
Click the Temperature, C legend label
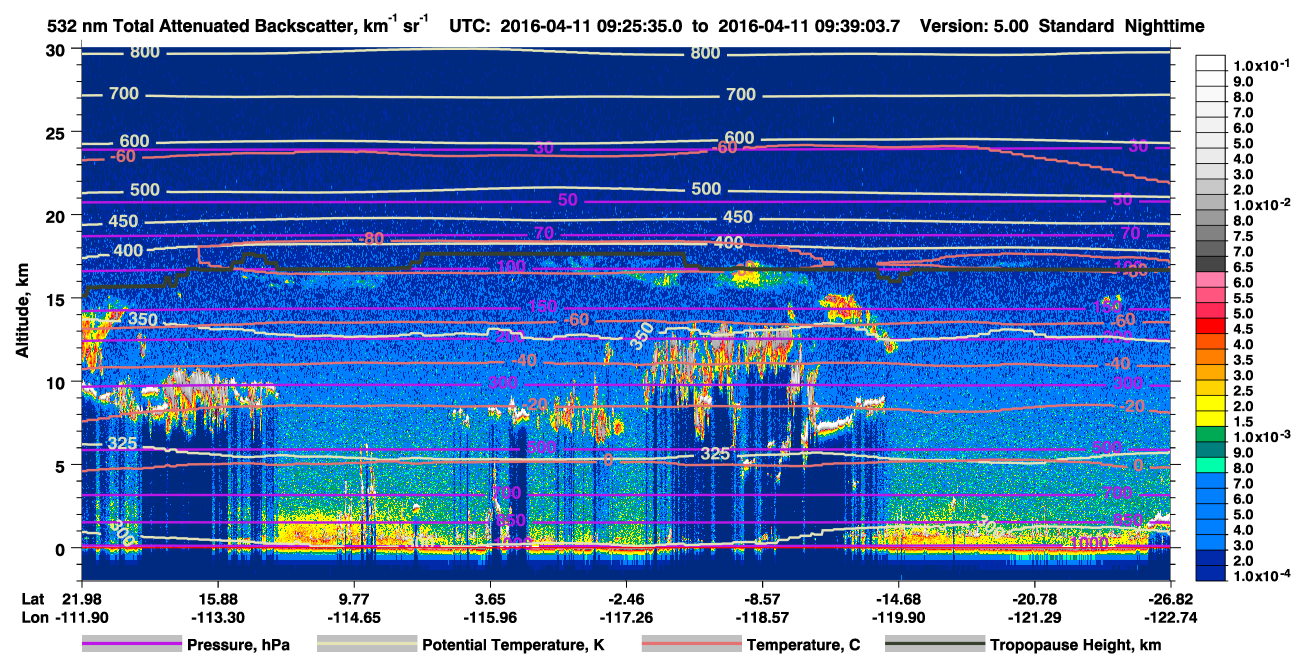(x=803, y=645)
